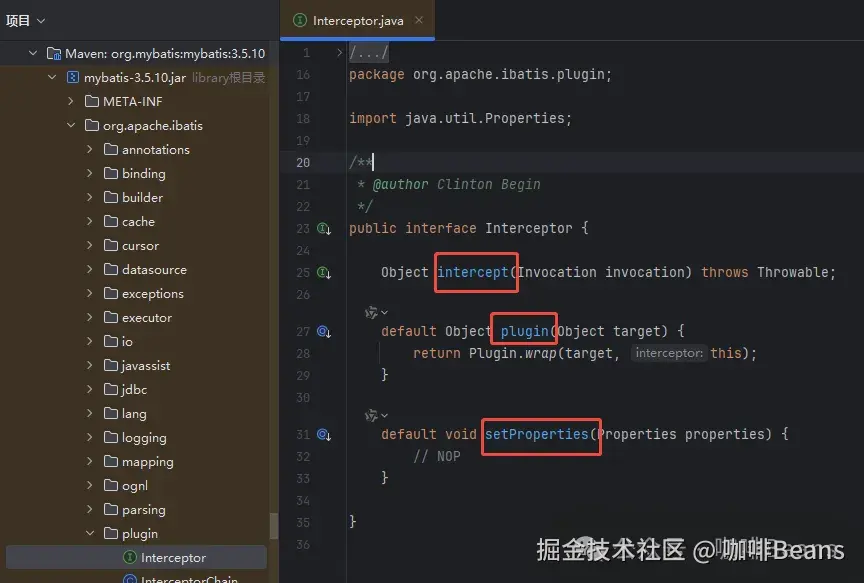Close the Interceptor.java tab

(x=419, y=19)
